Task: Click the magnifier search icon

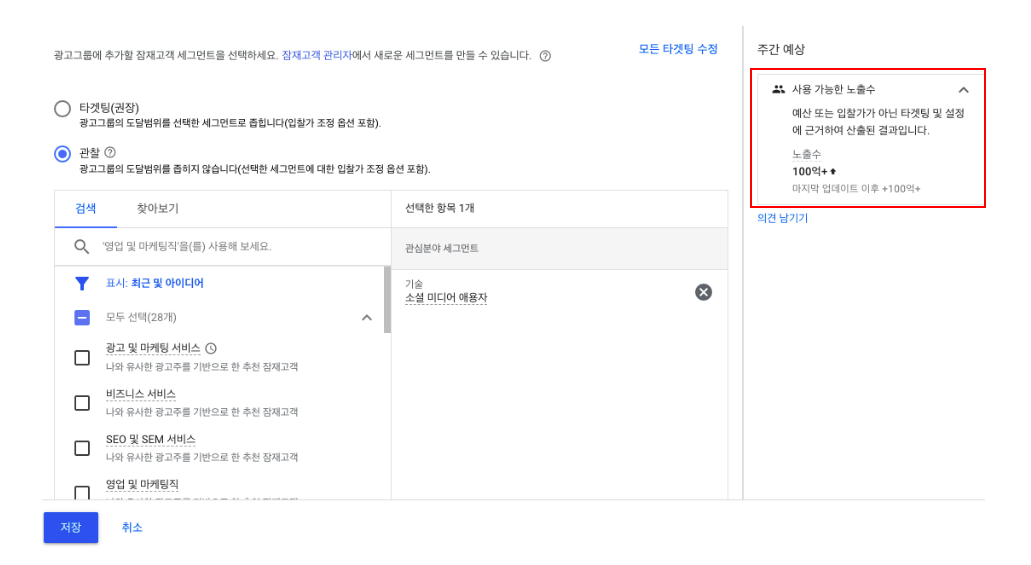Action: coord(82,247)
